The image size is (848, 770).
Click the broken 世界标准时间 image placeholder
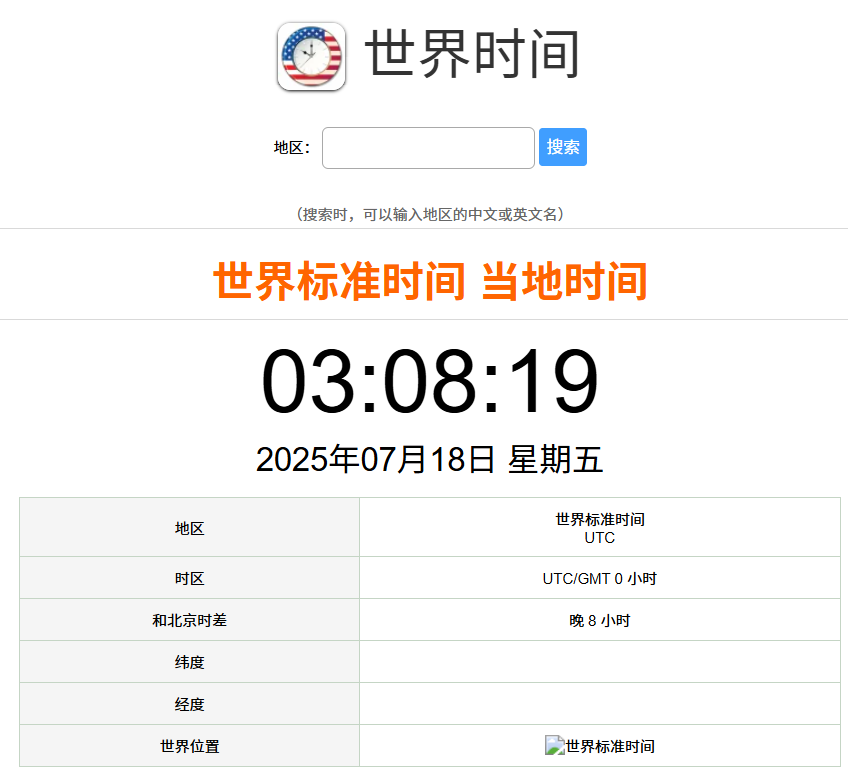(x=600, y=746)
